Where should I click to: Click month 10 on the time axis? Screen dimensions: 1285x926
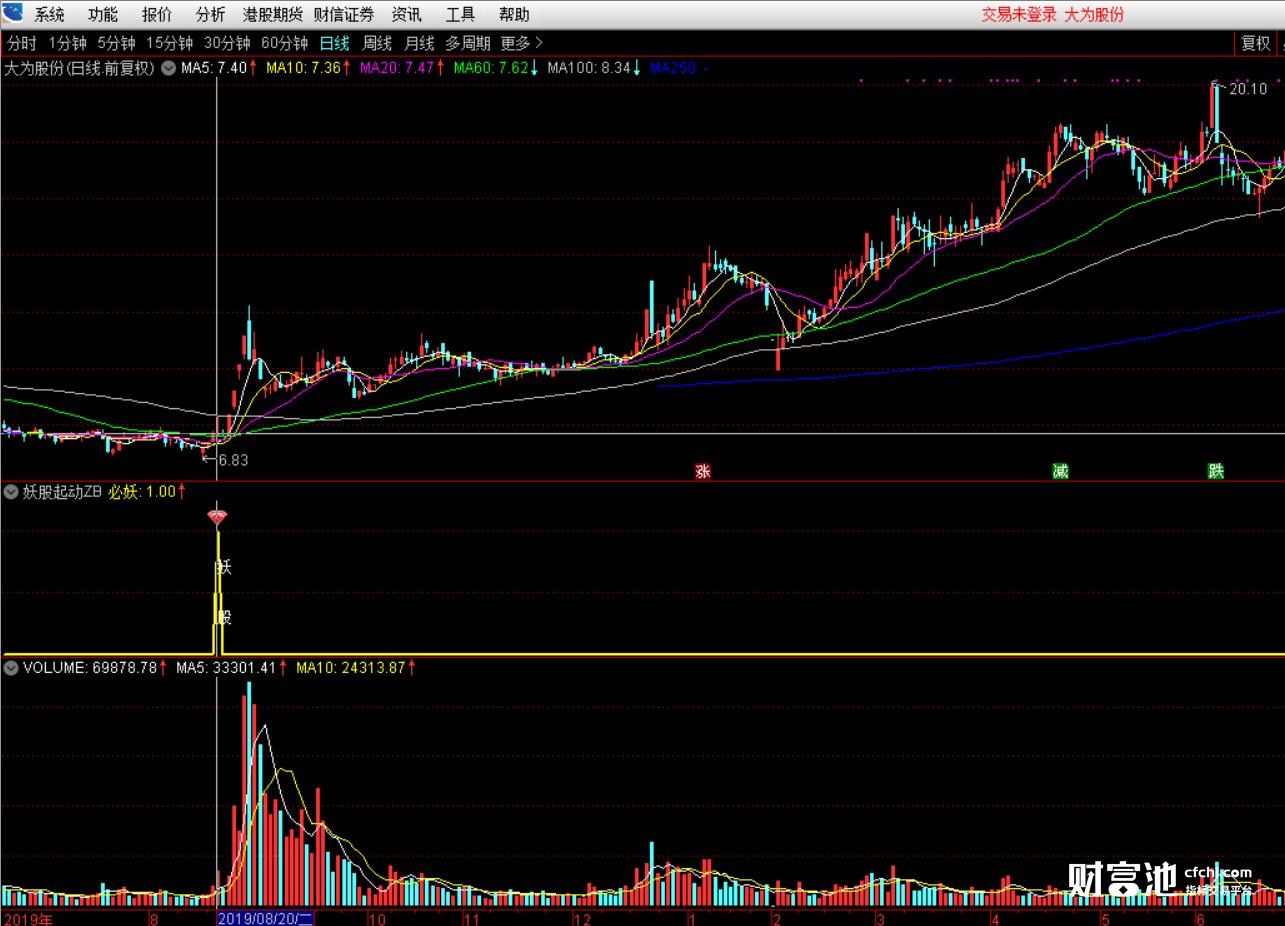click(377, 918)
